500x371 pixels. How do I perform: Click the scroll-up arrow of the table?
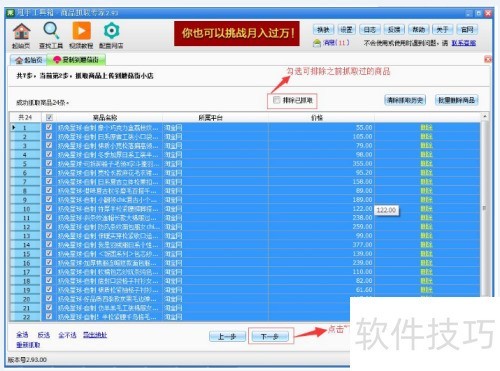(484, 117)
